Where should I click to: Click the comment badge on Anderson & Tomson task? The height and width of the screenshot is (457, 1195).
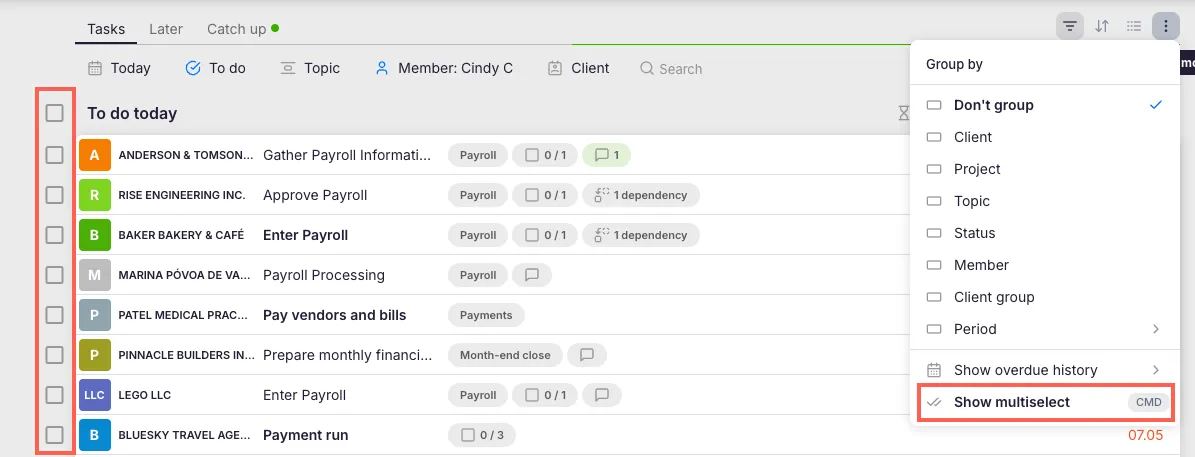[606, 155]
